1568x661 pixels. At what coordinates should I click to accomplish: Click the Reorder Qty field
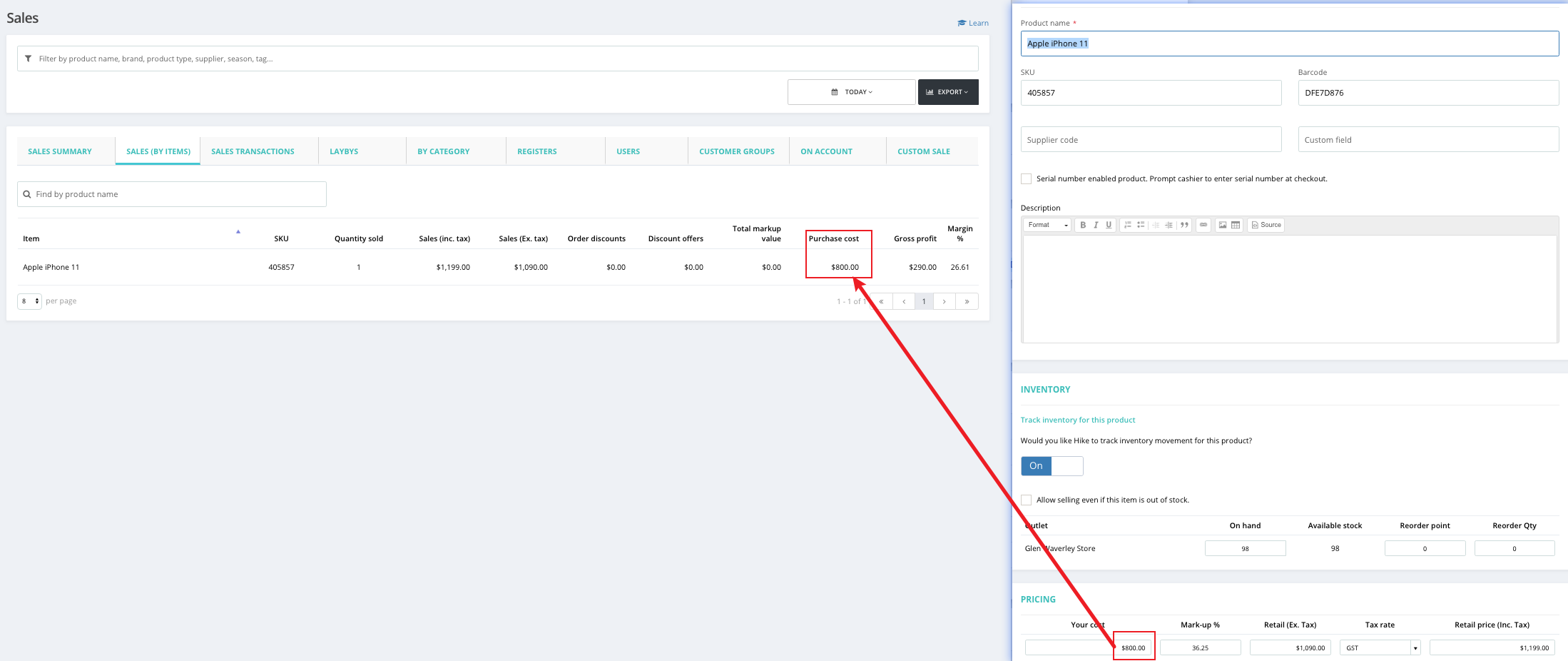coord(1514,548)
